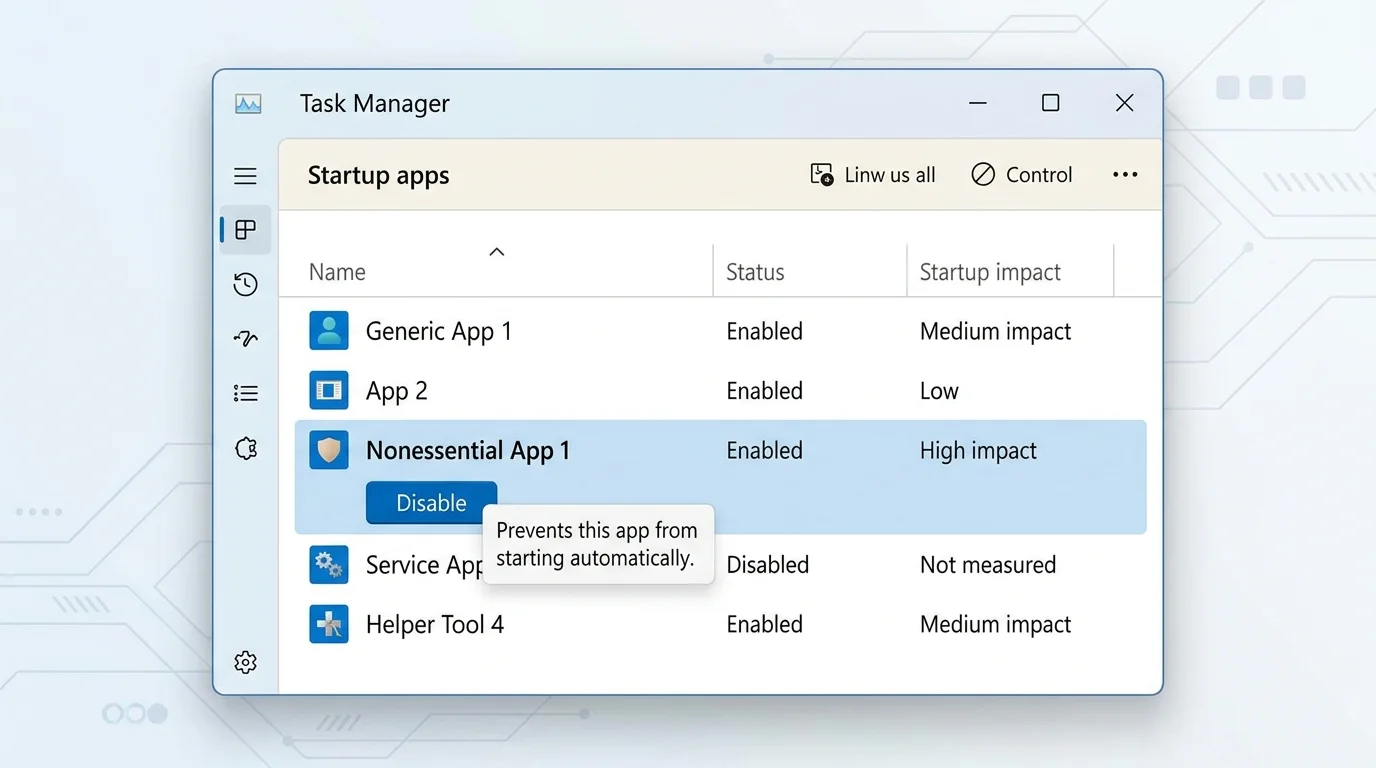
Task: Click the sort arrow above Name column
Action: tap(496, 252)
